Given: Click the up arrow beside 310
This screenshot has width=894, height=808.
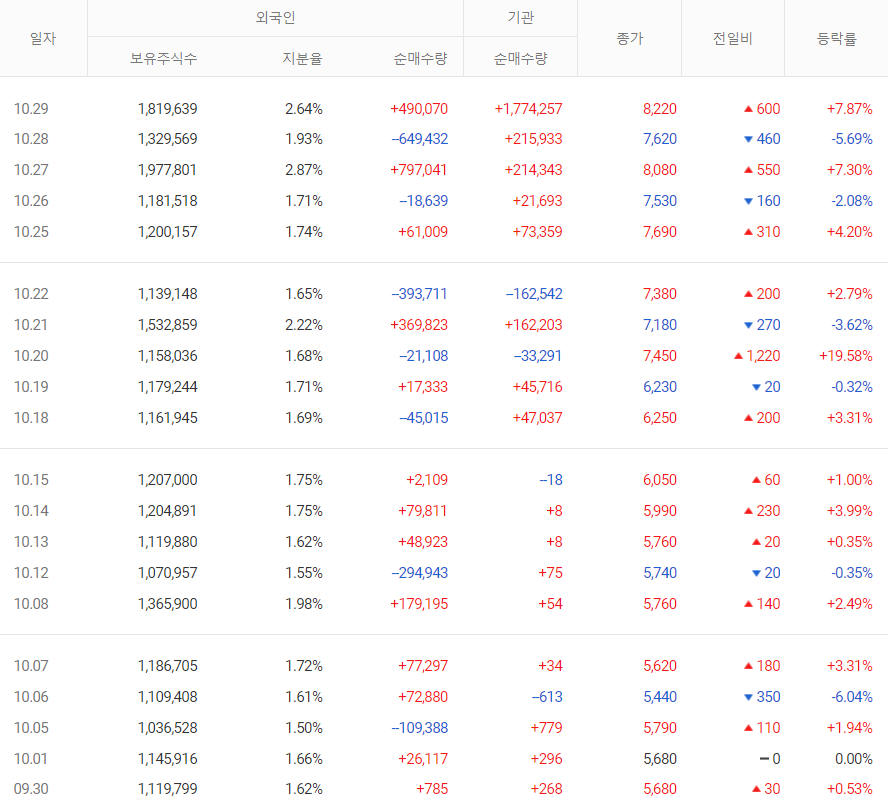Looking at the screenshot, I should [749, 232].
